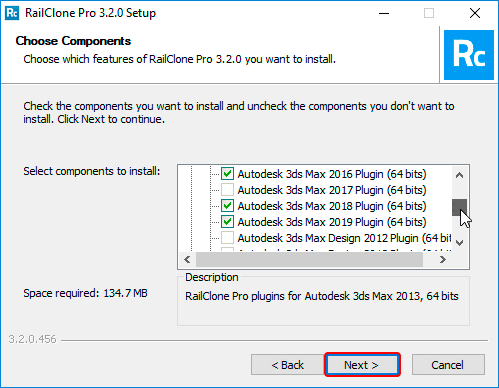Click Next to continue setup
The image size is (499, 388).
pyautogui.click(x=362, y=365)
